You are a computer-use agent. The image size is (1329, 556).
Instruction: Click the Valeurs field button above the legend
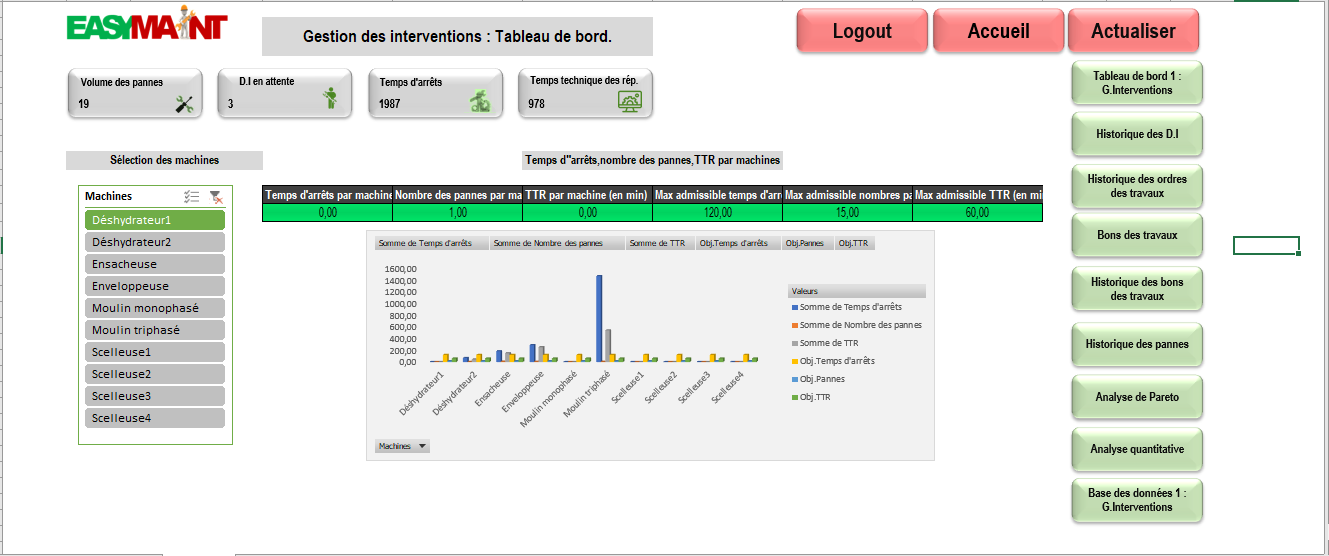[x=856, y=291]
